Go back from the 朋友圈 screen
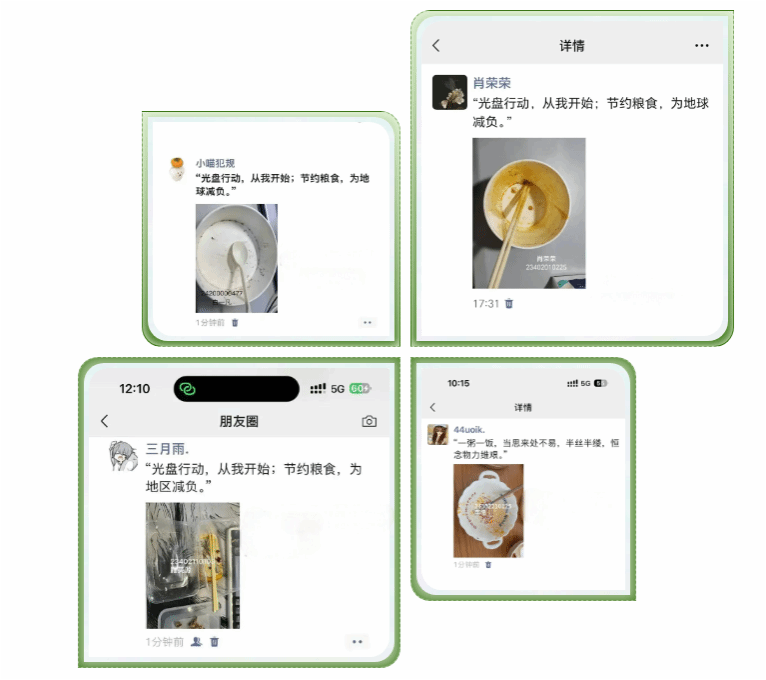The width and height of the screenshot is (766, 680). pyautogui.click(x=105, y=421)
